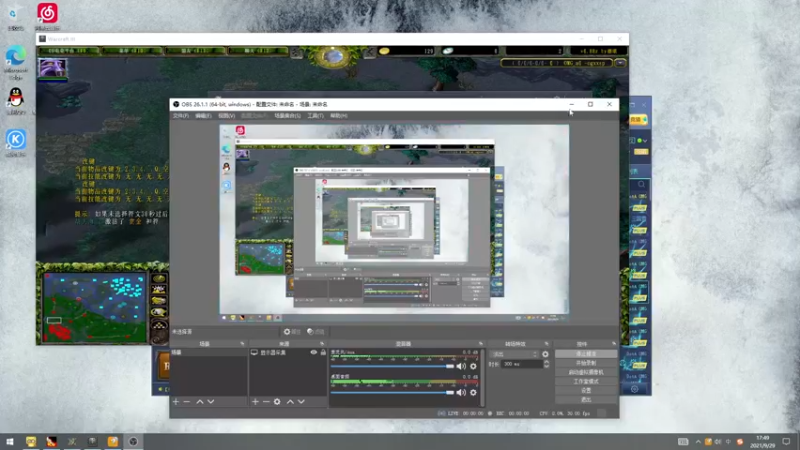Click the Exit (退出) button in Controls
This screenshot has height=450, width=800.
click(x=586, y=400)
